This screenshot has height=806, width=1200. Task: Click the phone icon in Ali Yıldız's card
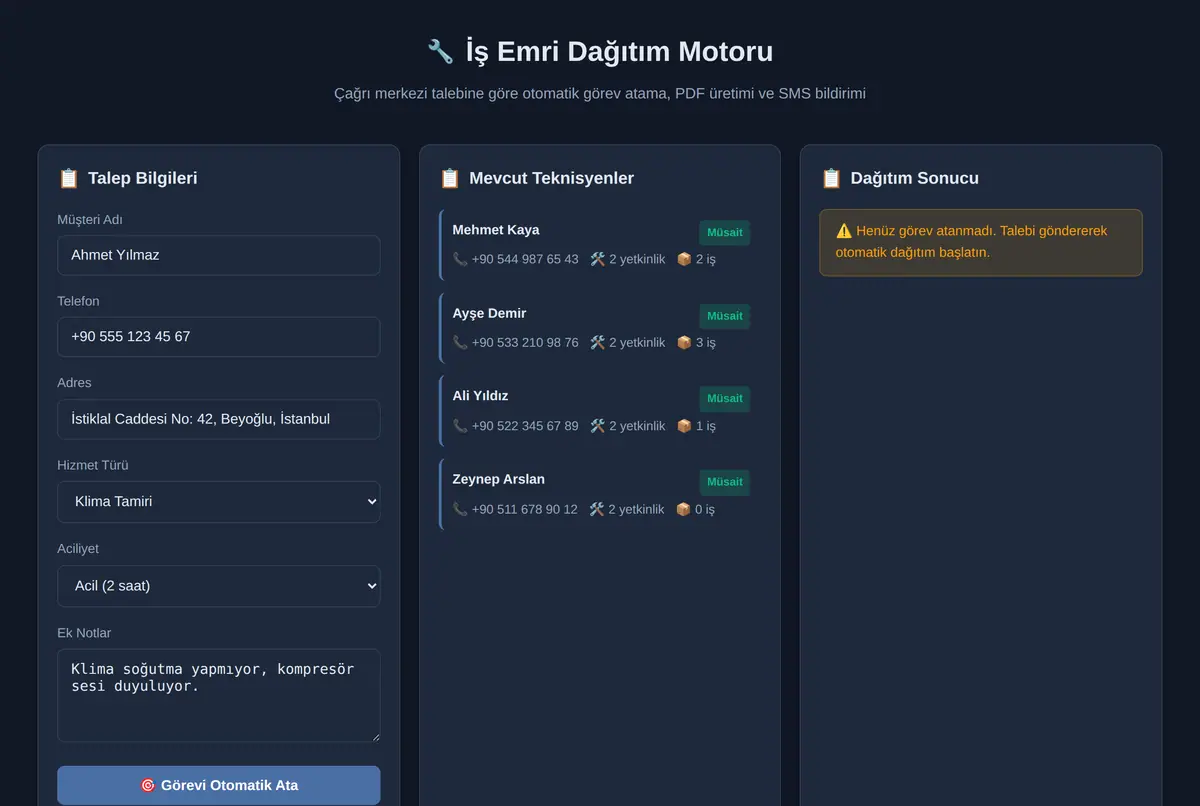[x=460, y=426]
